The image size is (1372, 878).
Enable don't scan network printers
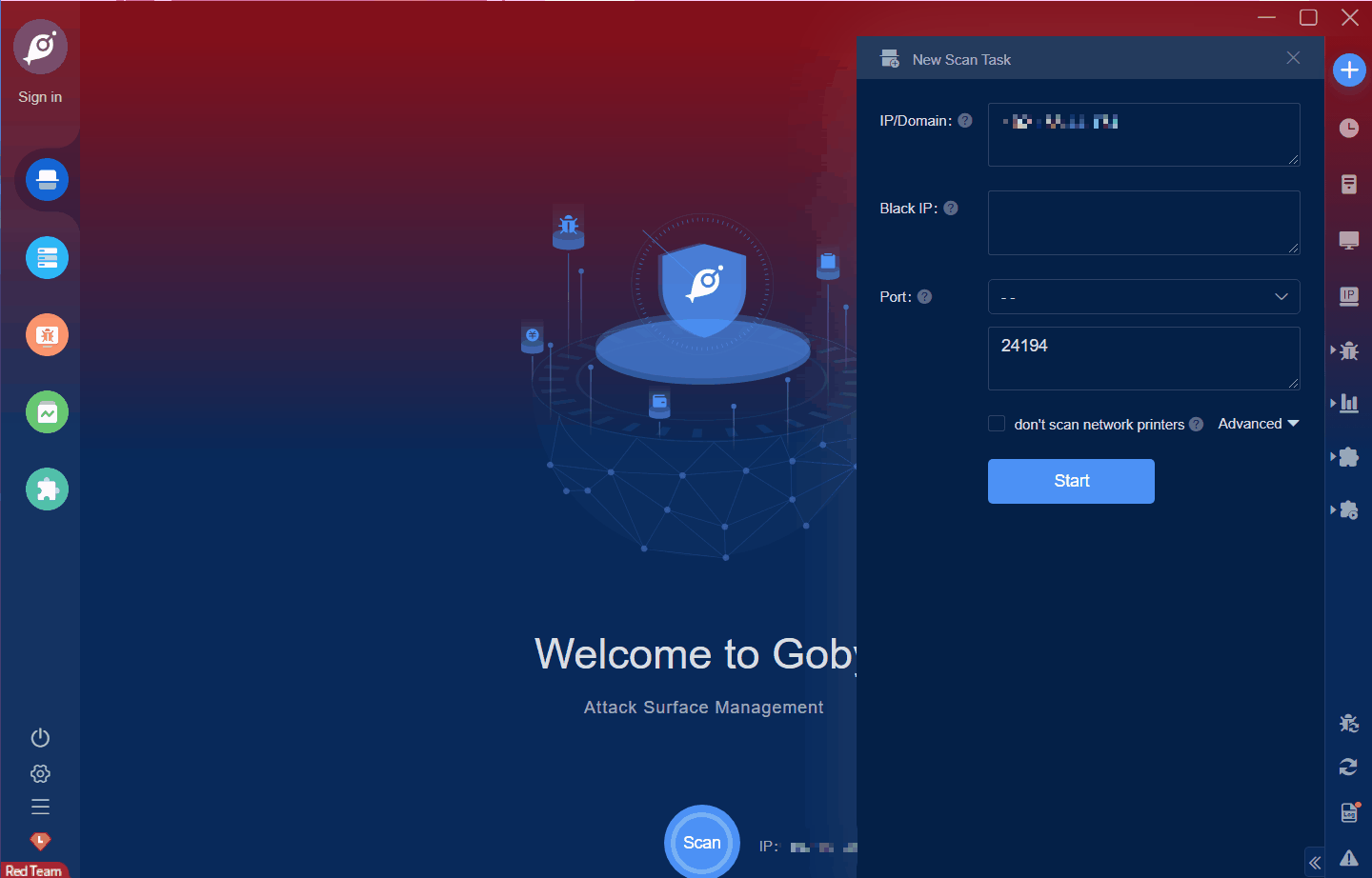[996, 423]
